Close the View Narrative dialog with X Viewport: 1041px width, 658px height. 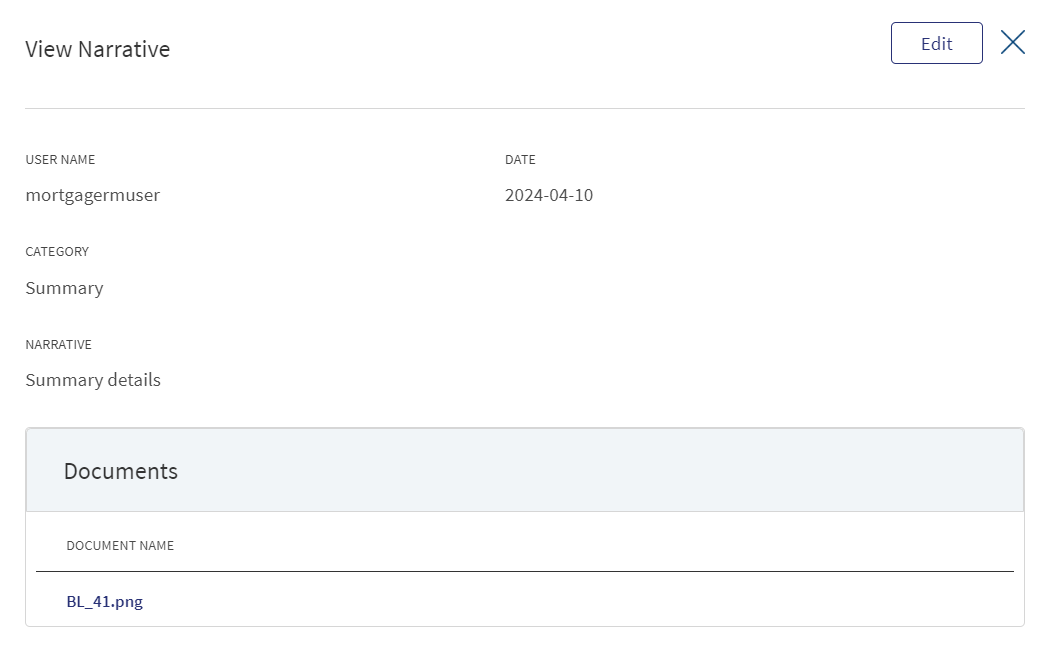(x=1012, y=42)
